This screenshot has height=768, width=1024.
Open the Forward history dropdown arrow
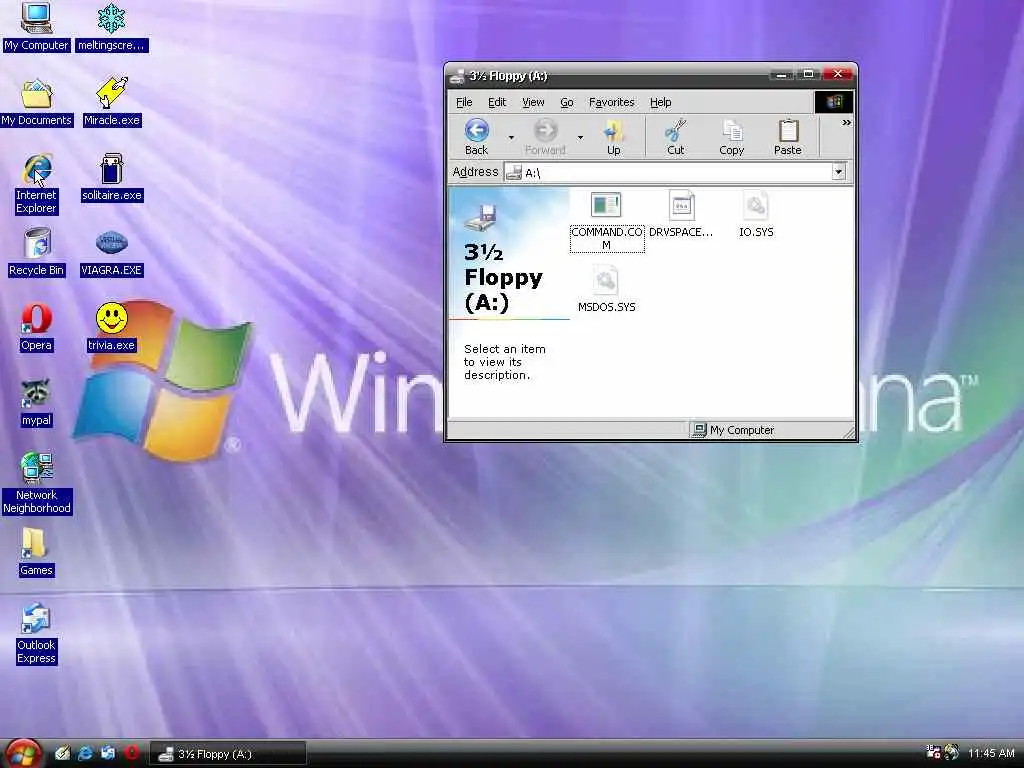(580, 137)
